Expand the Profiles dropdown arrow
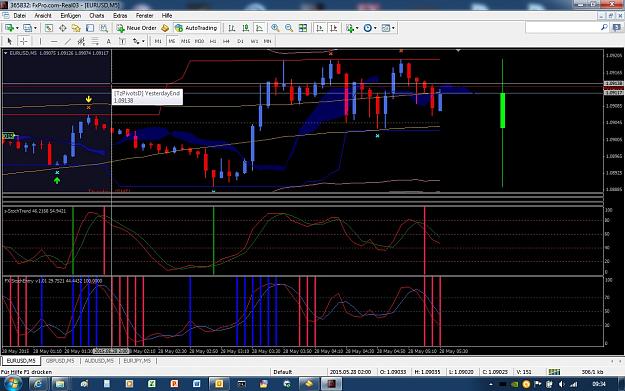The width and height of the screenshot is (625, 391). click(35, 28)
